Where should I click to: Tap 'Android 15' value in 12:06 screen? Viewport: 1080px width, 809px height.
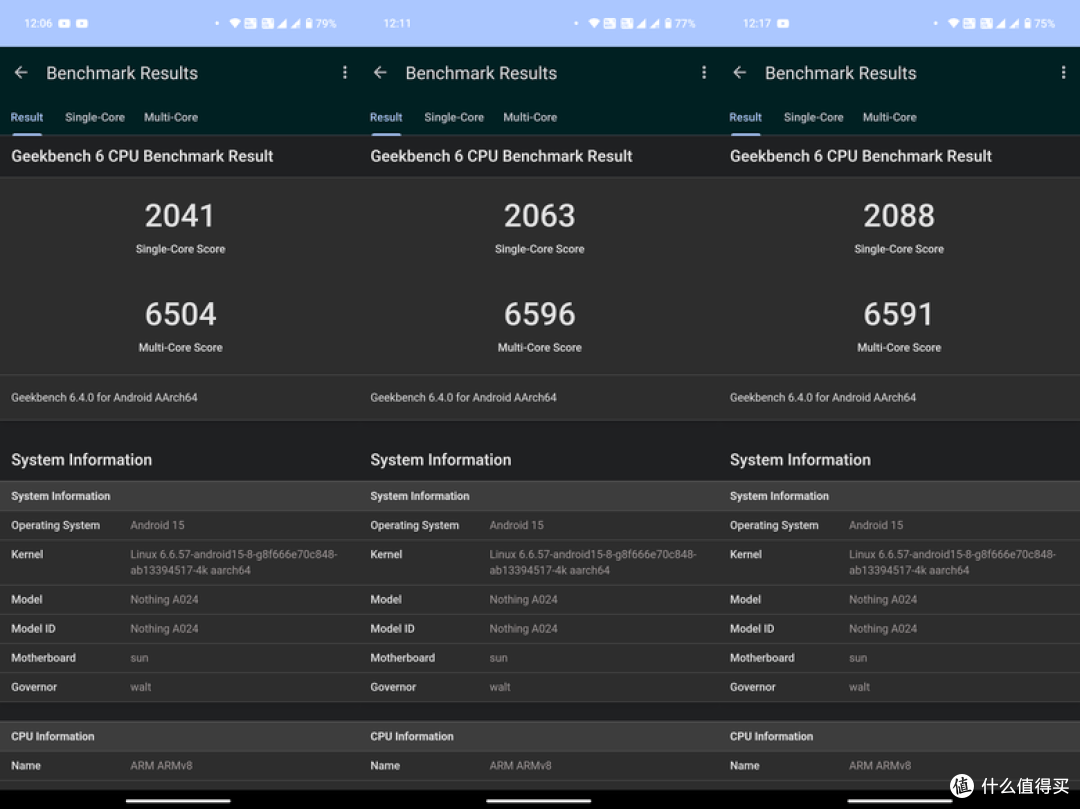[157, 525]
